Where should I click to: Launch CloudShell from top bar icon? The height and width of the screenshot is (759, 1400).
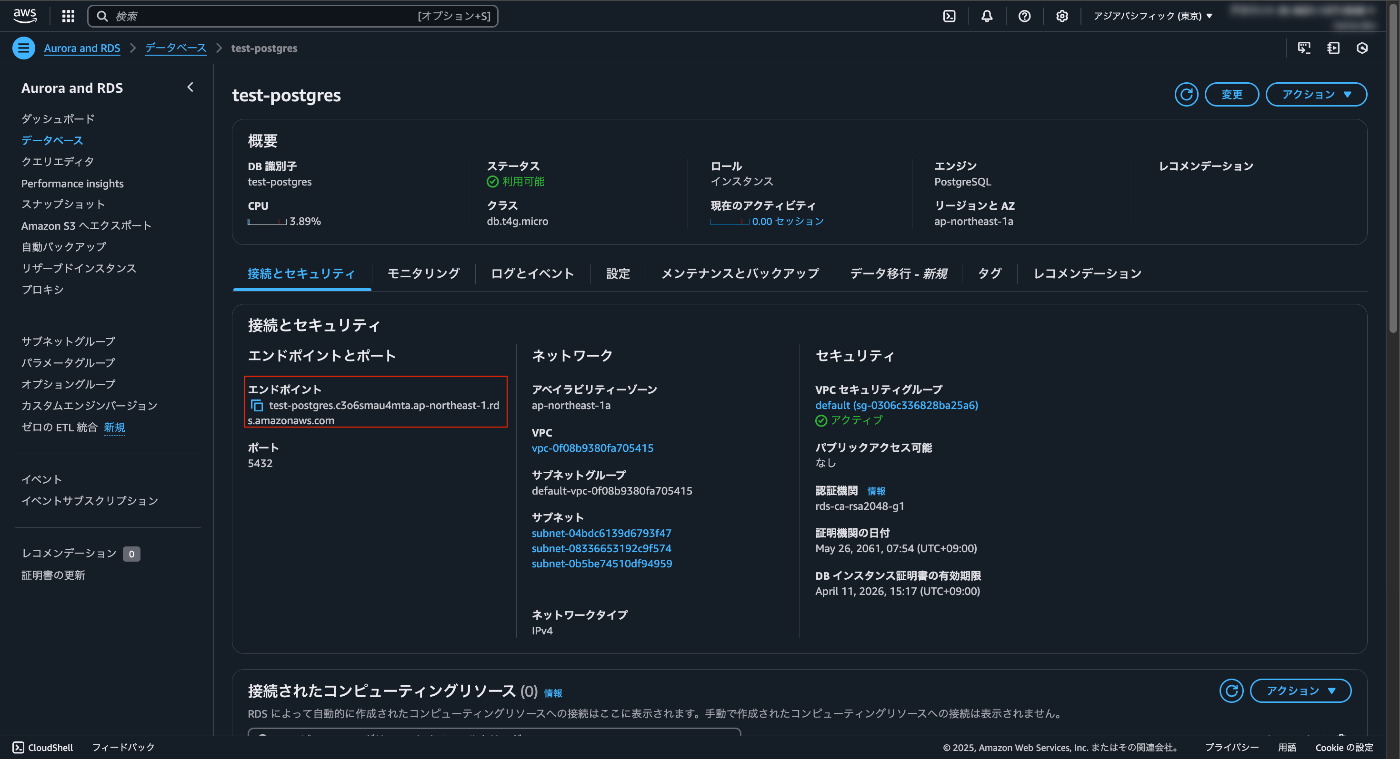(949, 16)
